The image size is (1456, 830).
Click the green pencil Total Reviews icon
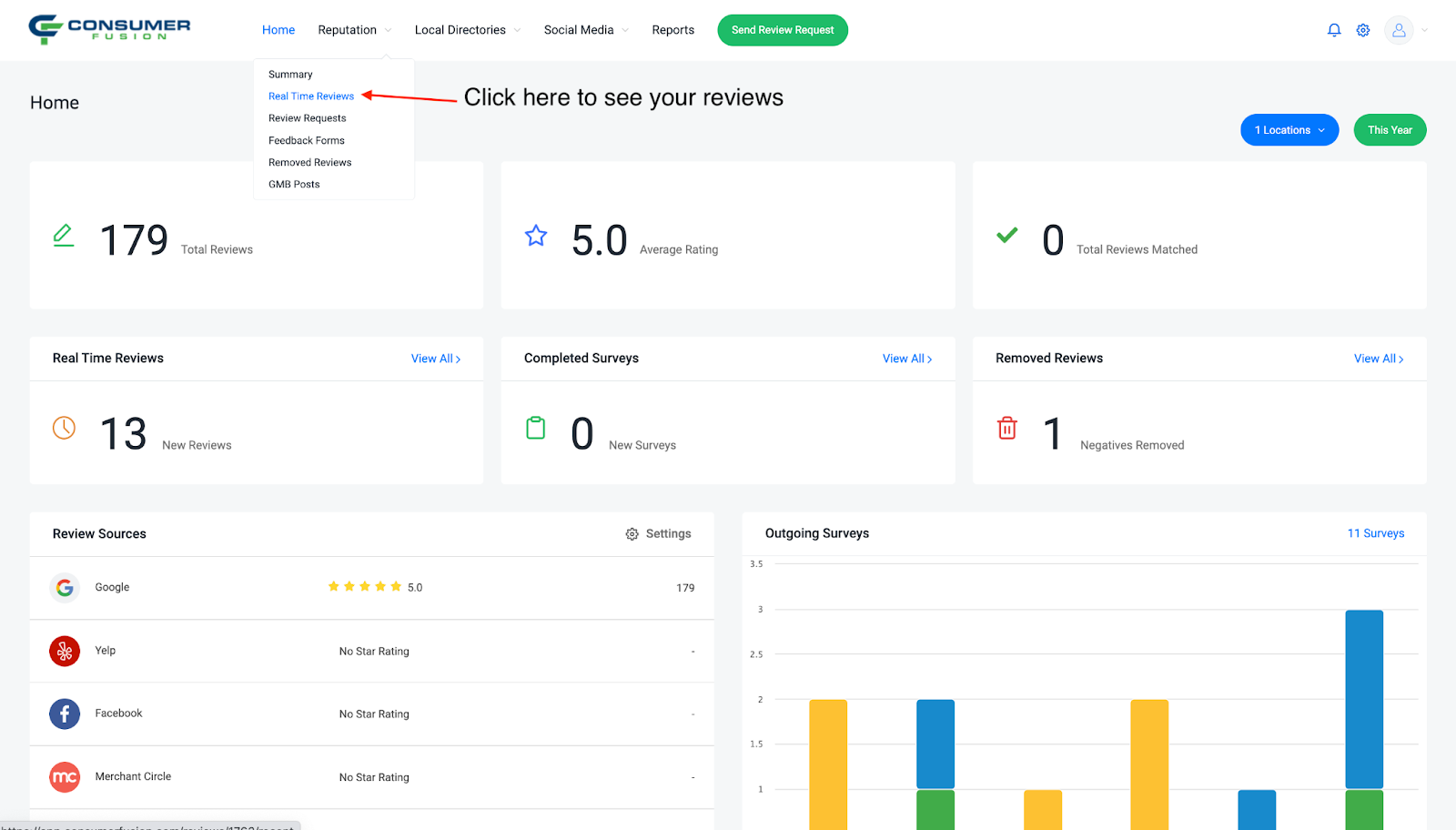click(64, 235)
